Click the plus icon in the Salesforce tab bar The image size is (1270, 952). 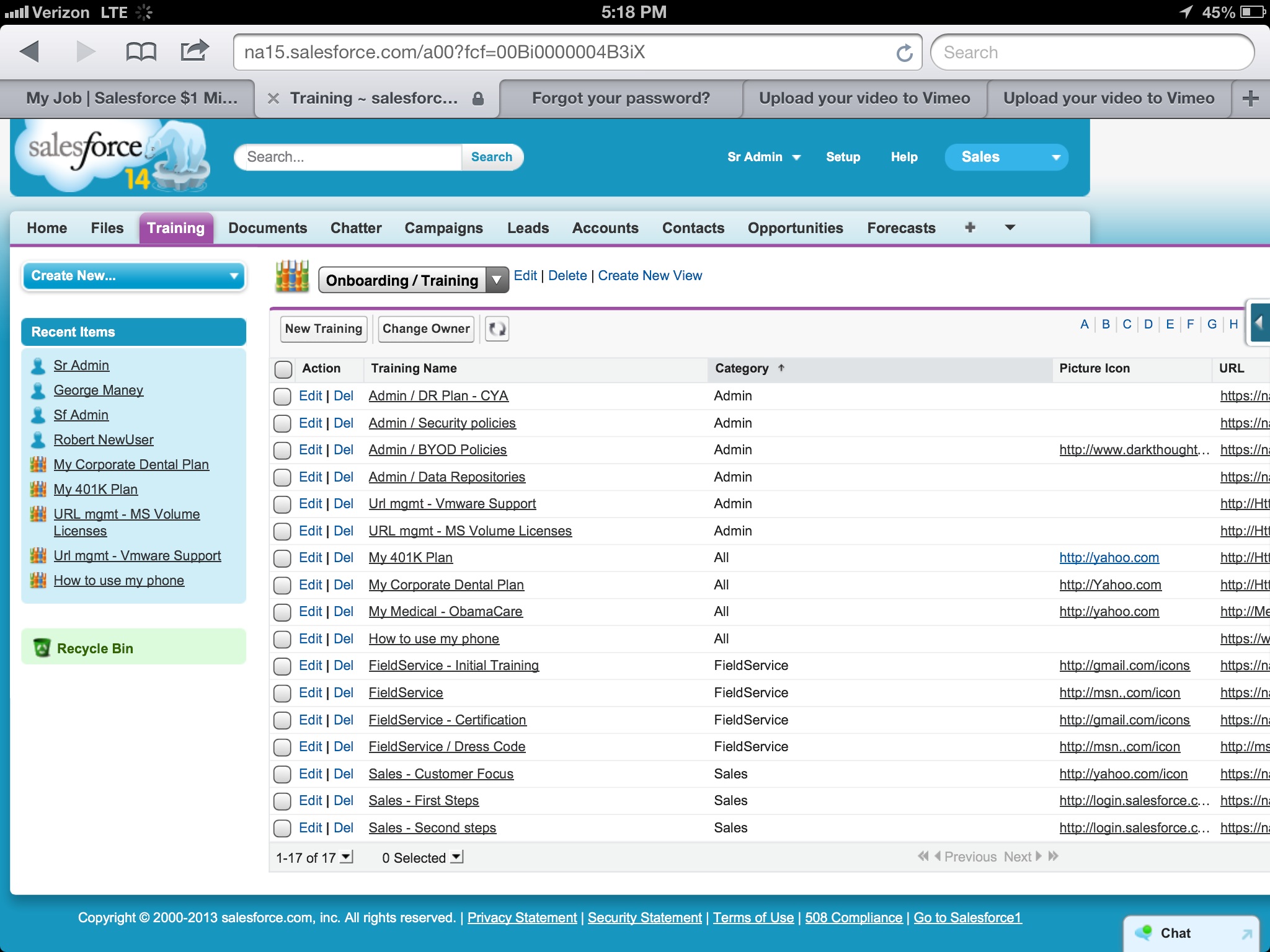(x=970, y=227)
